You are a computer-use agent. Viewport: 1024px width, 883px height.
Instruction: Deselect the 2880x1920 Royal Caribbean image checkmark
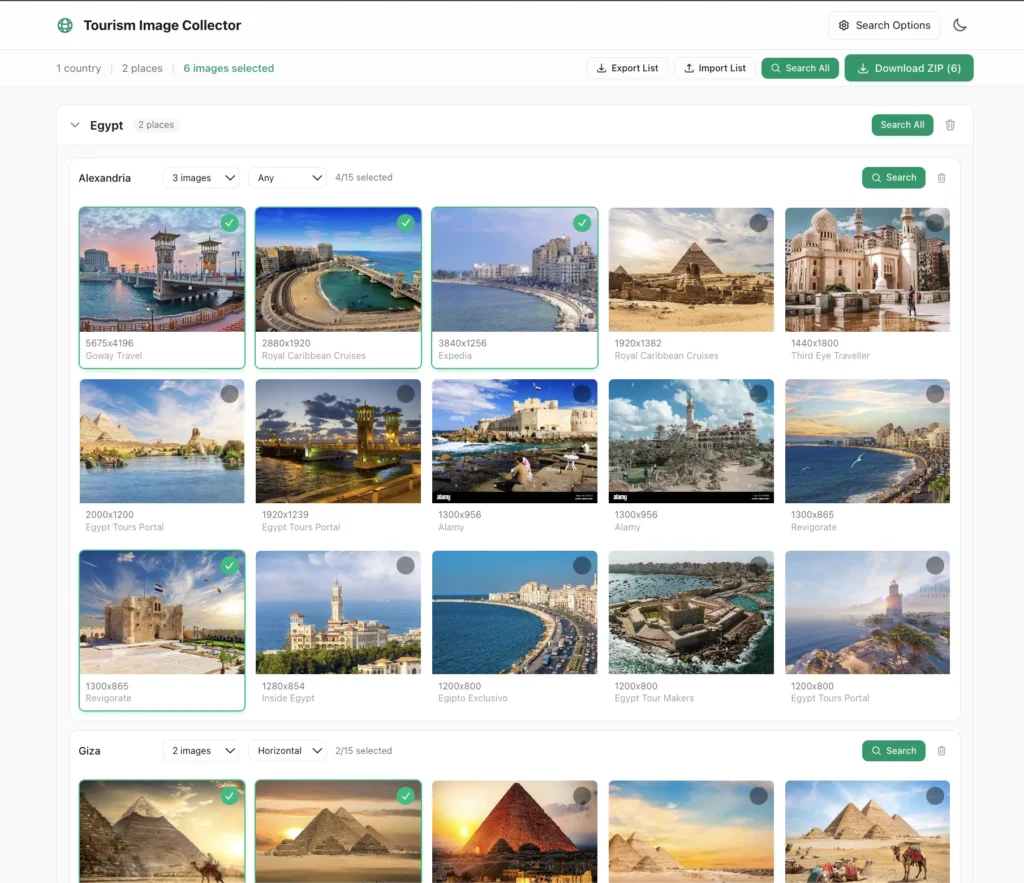pos(406,223)
